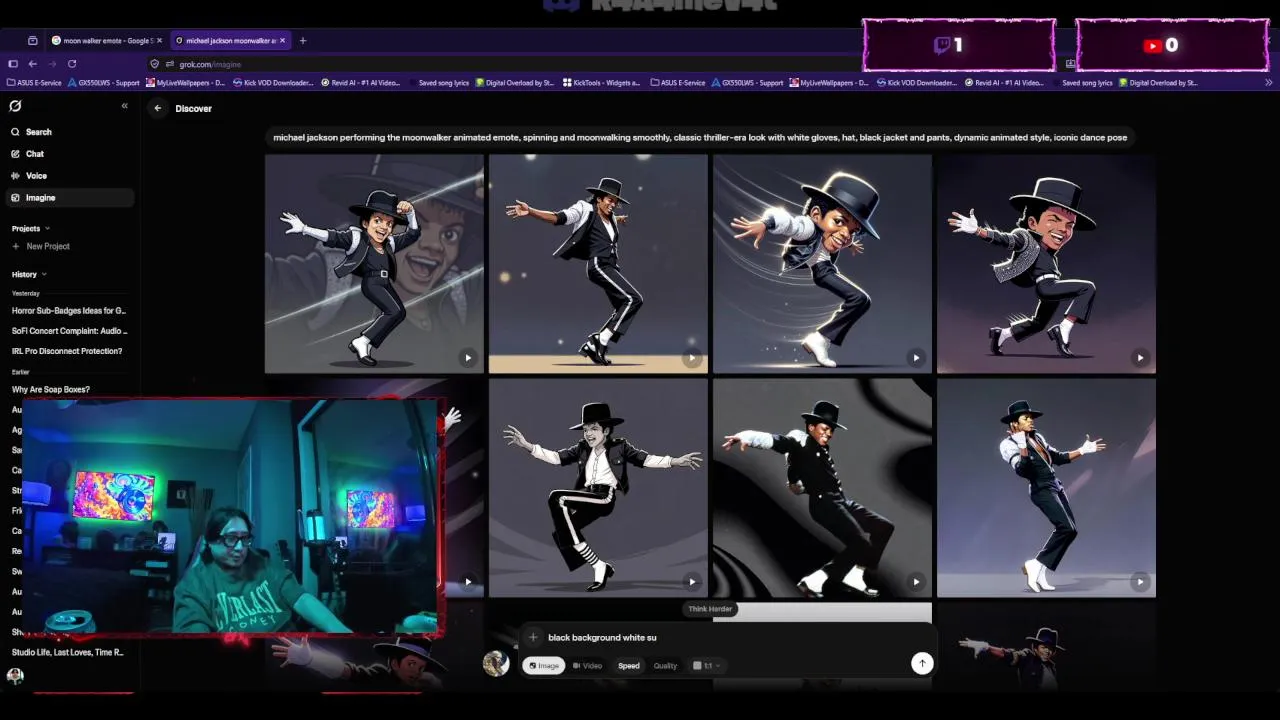This screenshot has height=720, width=1280.
Task: Open 'IRL Pro Disconnect Protection?' history item
Action: (67, 351)
